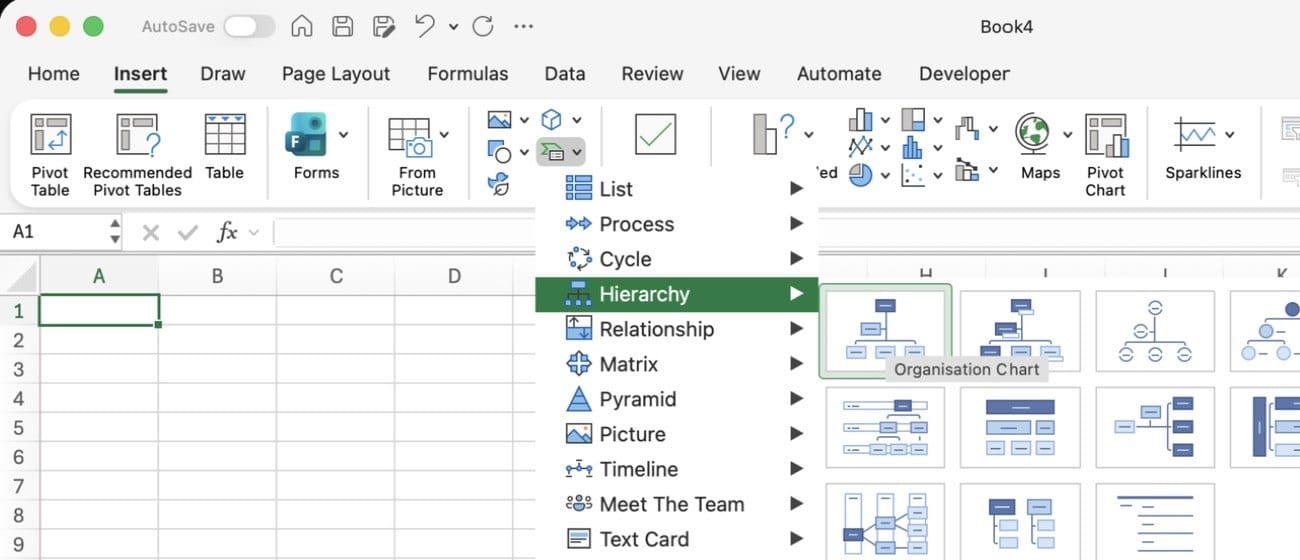
Task: Open Recommended Charts icon
Action: point(773,134)
